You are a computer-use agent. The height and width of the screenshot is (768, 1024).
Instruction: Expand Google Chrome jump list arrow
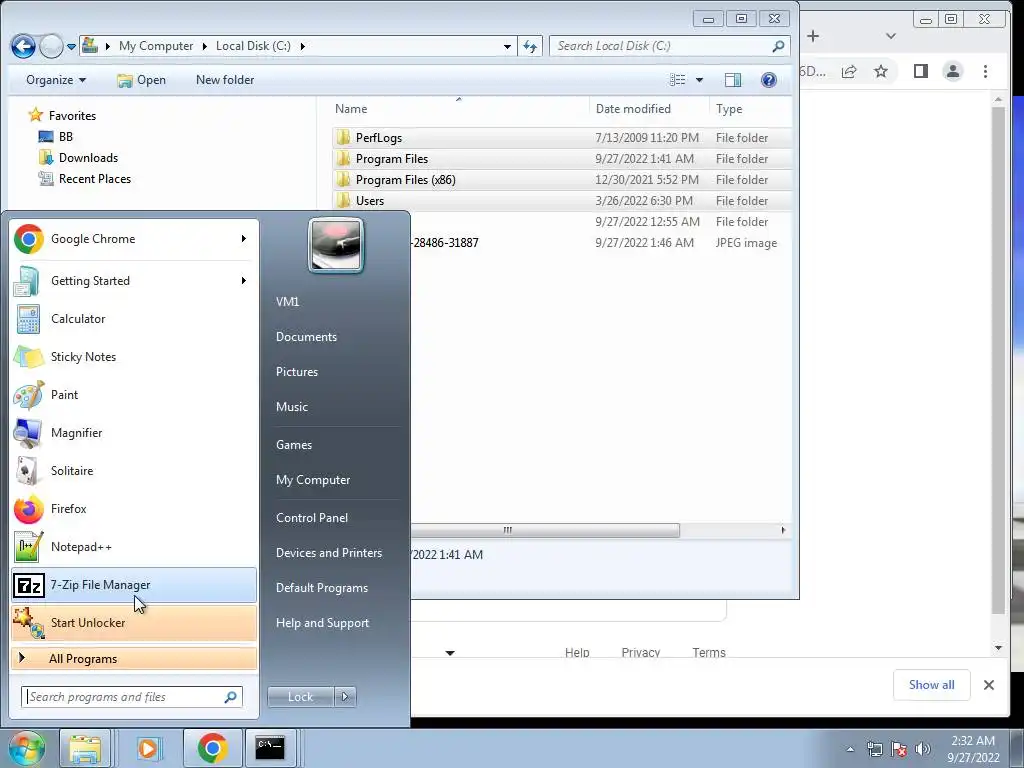[244, 239]
